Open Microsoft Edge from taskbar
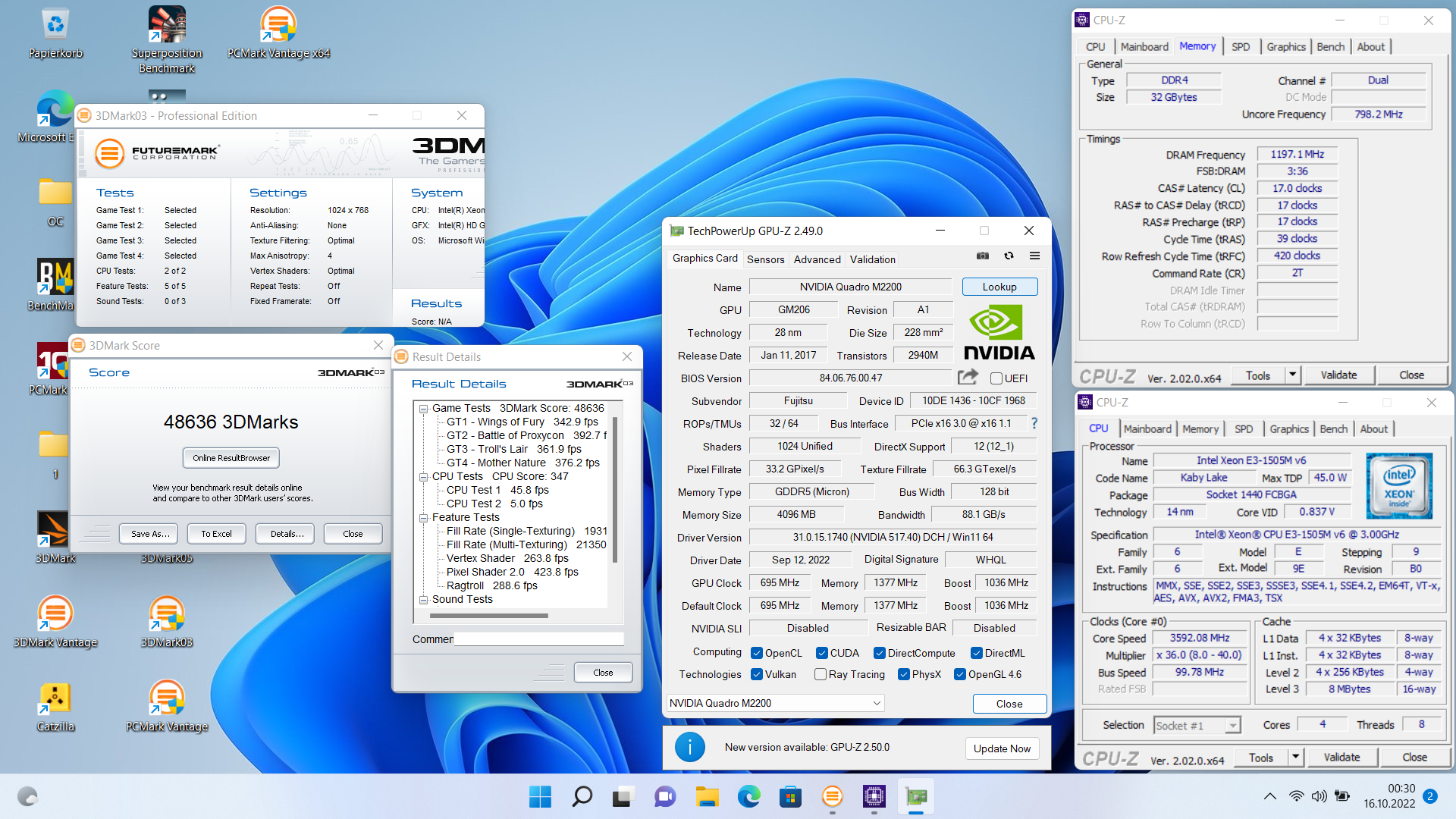The width and height of the screenshot is (1456, 819). point(748,796)
